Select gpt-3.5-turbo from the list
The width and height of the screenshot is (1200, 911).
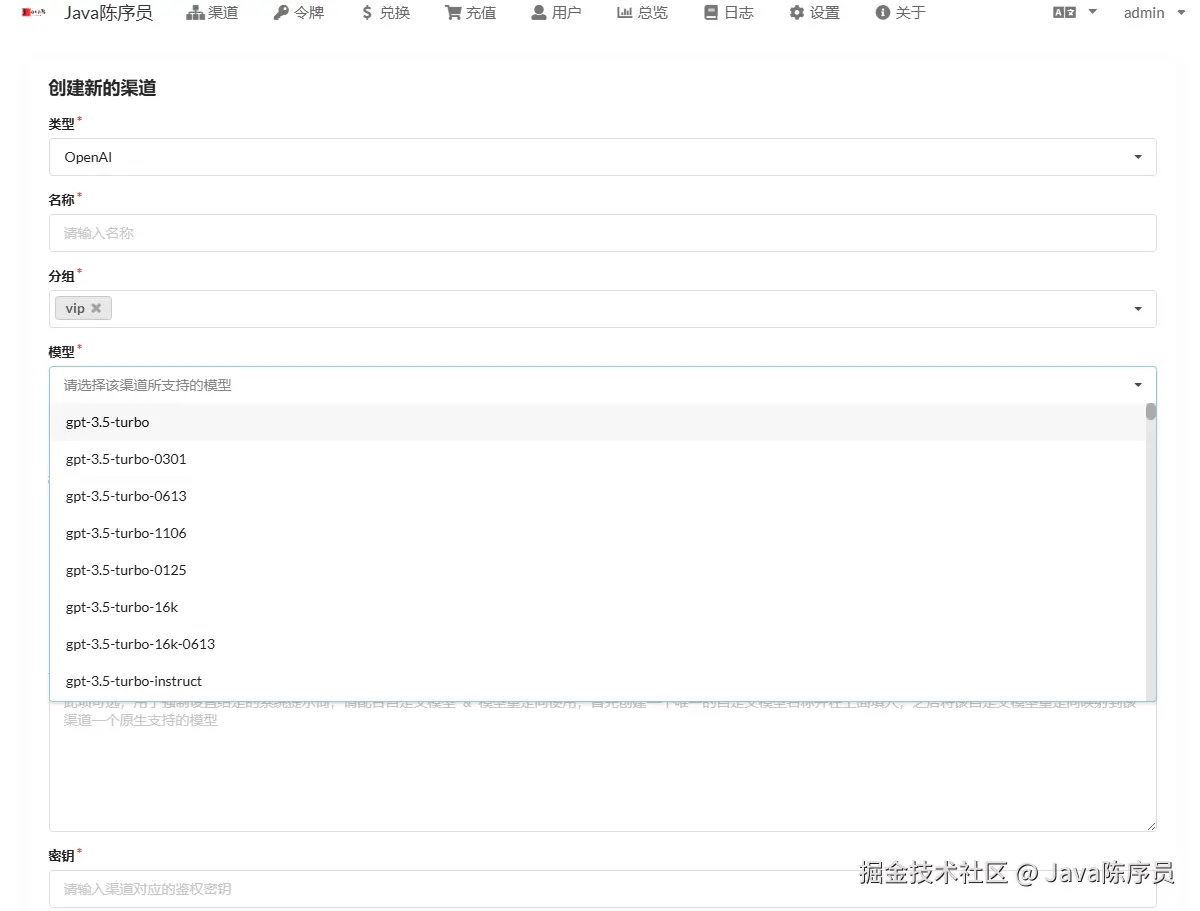tap(598, 422)
